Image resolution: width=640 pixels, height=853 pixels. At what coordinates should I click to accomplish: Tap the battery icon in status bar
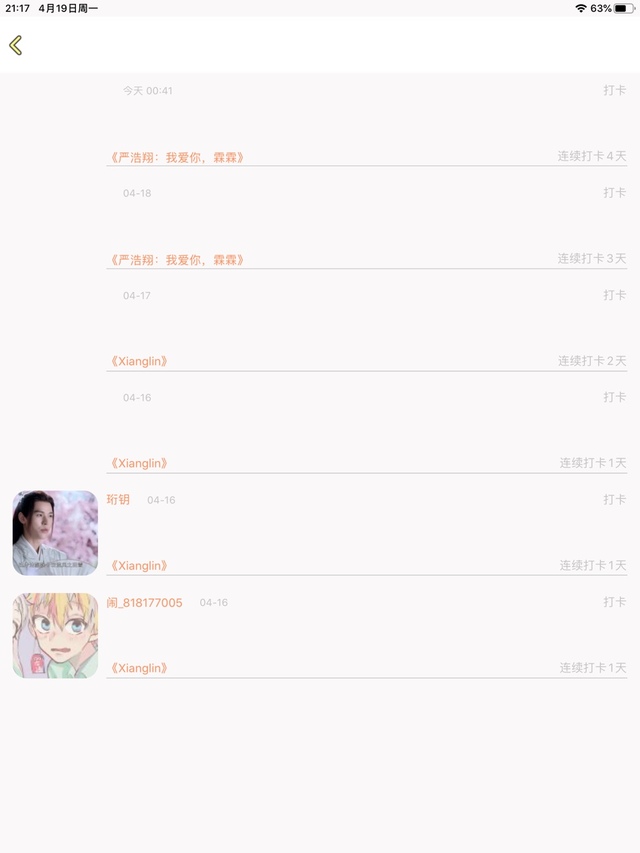(624, 8)
